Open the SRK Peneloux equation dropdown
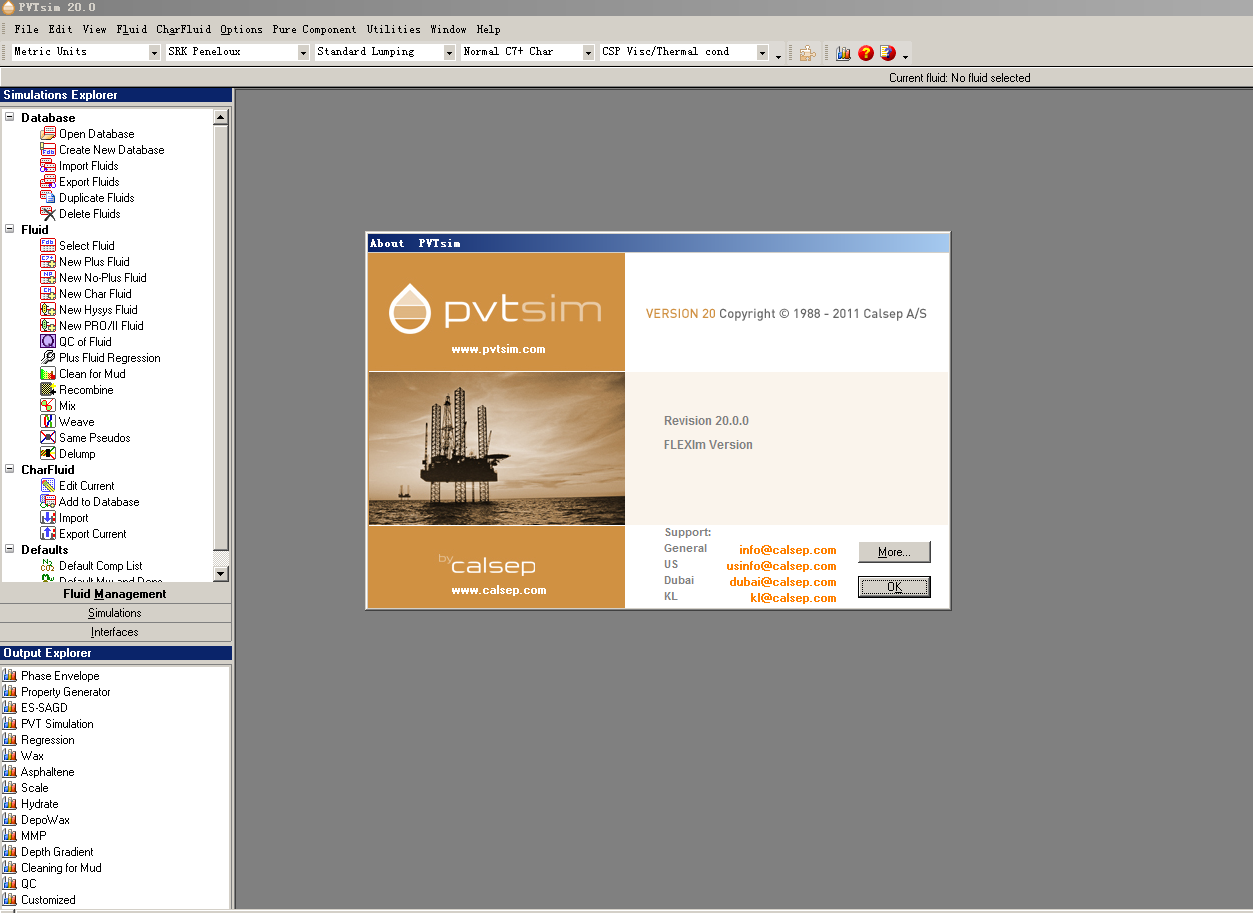The image size is (1253, 913). click(x=303, y=52)
